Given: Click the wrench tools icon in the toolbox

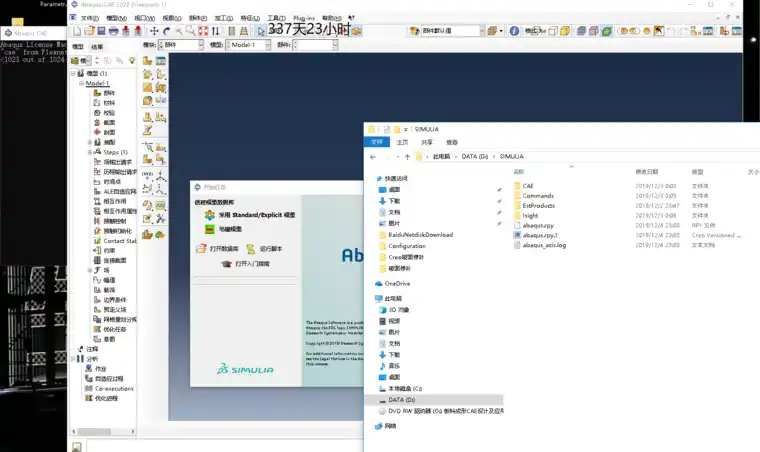Looking at the screenshot, I should 161,218.
